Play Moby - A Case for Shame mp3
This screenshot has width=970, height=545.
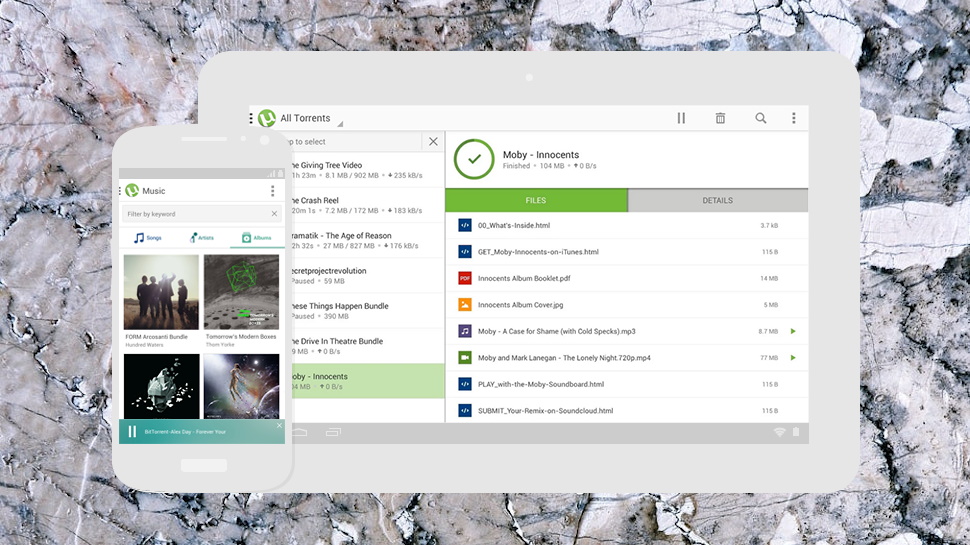(x=793, y=332)
